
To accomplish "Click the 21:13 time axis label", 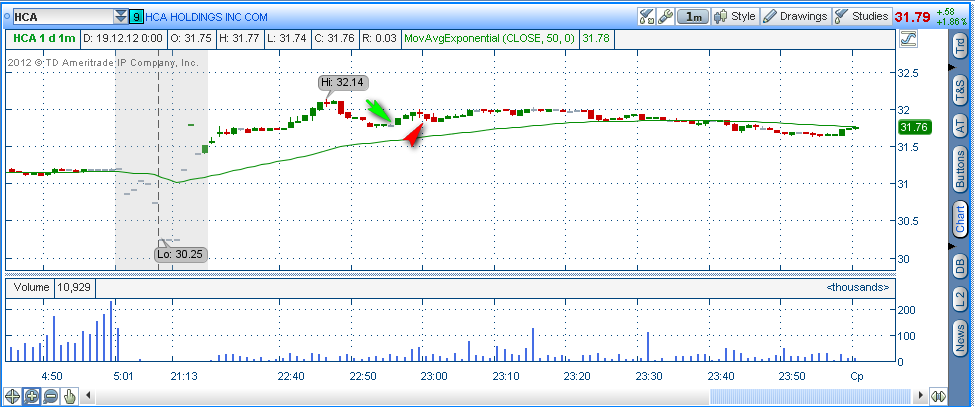I will (184, 377).
